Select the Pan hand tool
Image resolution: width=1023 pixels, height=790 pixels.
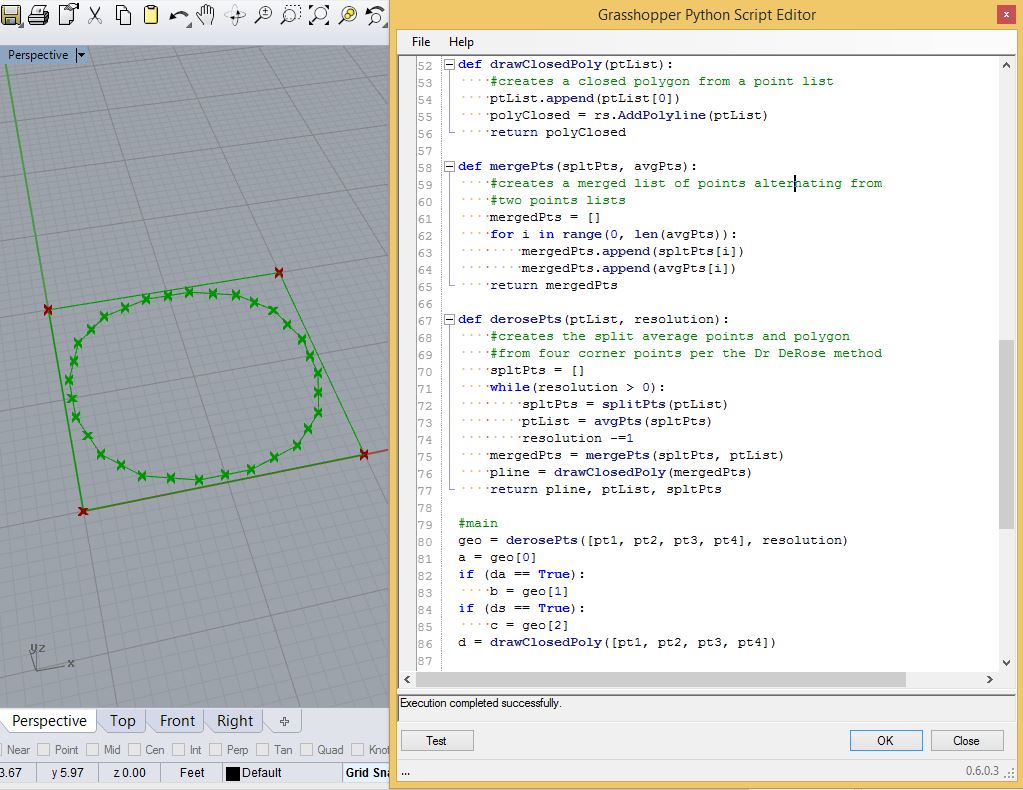206,14
